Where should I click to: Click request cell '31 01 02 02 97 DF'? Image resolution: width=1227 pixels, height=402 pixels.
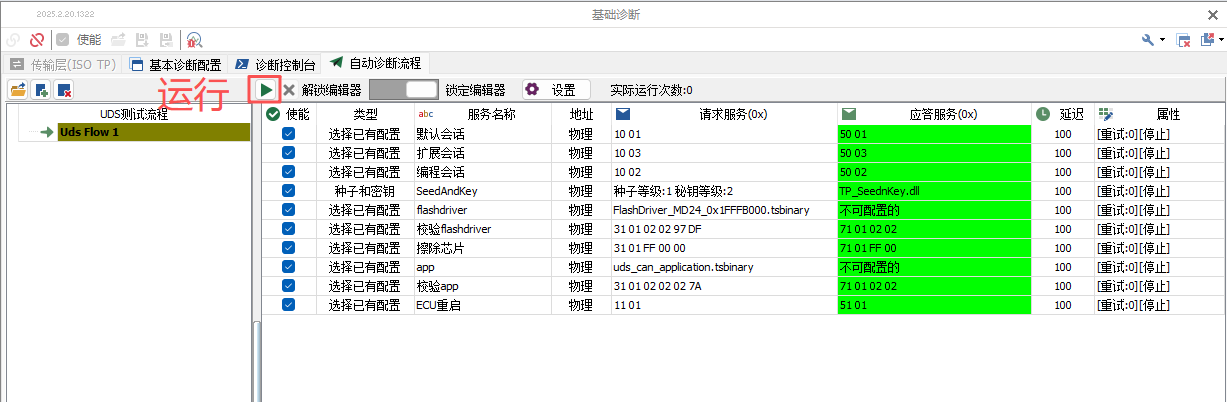point(724,229)
